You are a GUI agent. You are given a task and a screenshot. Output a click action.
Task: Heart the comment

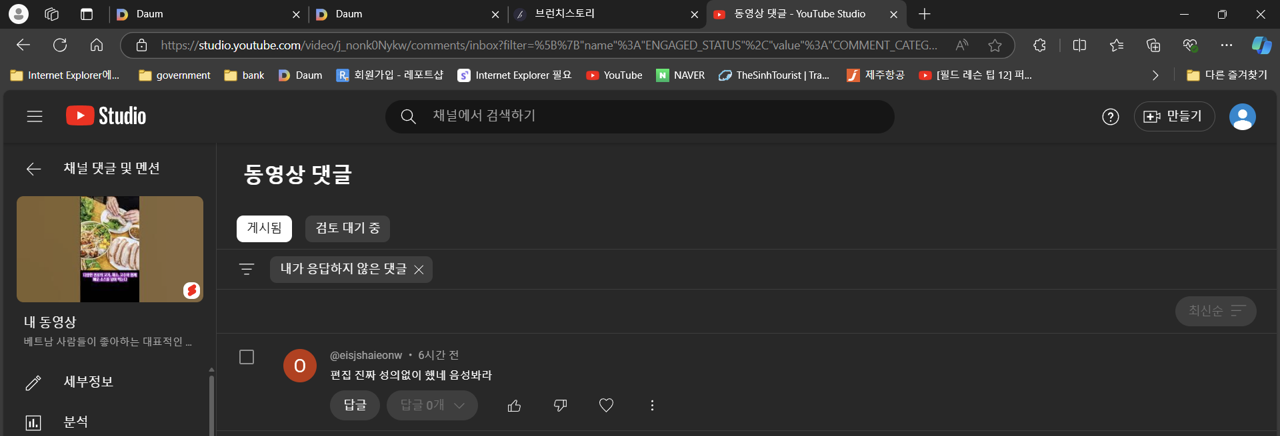pos(606,405)
